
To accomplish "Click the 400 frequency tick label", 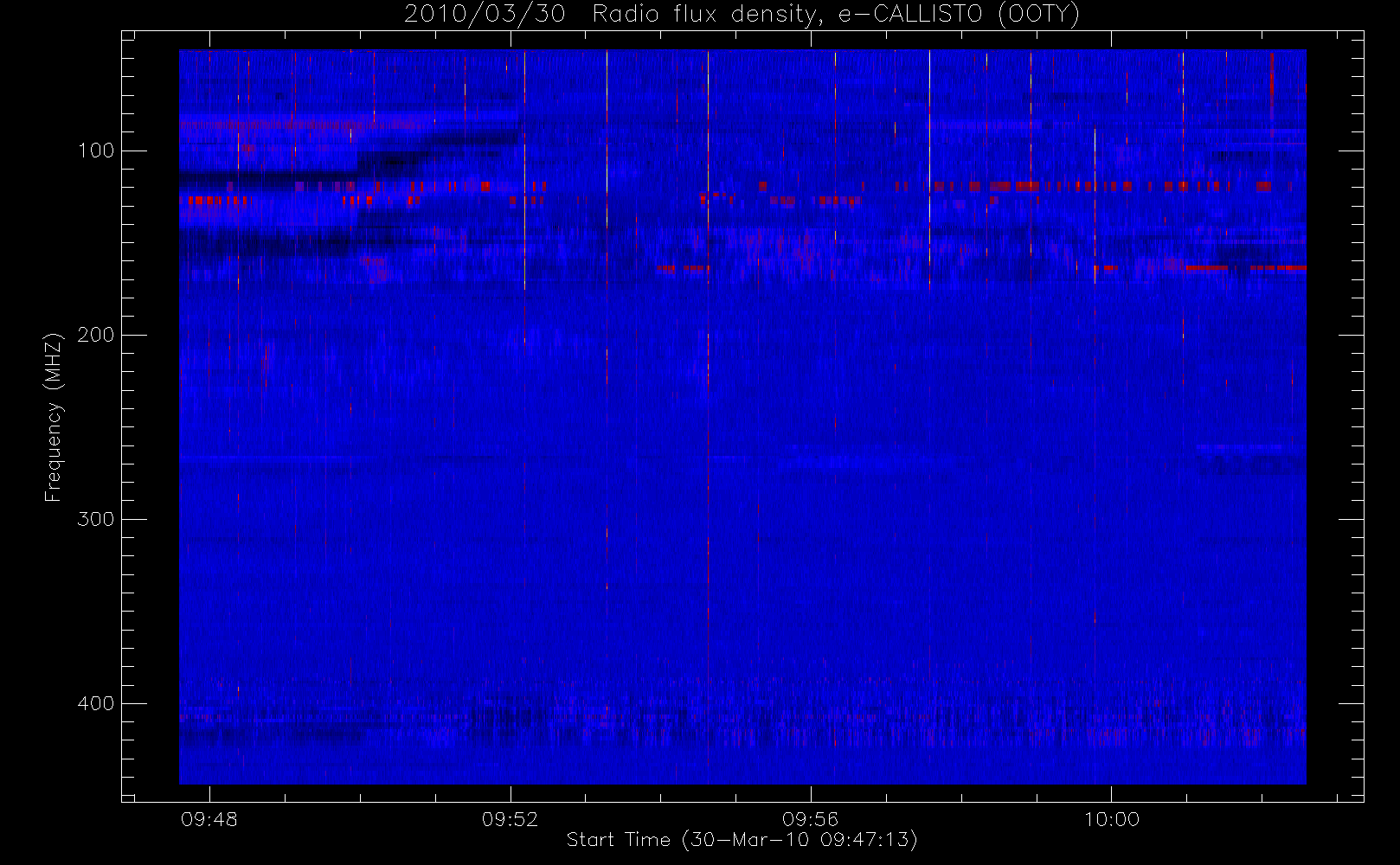I will tap(95, 703).
